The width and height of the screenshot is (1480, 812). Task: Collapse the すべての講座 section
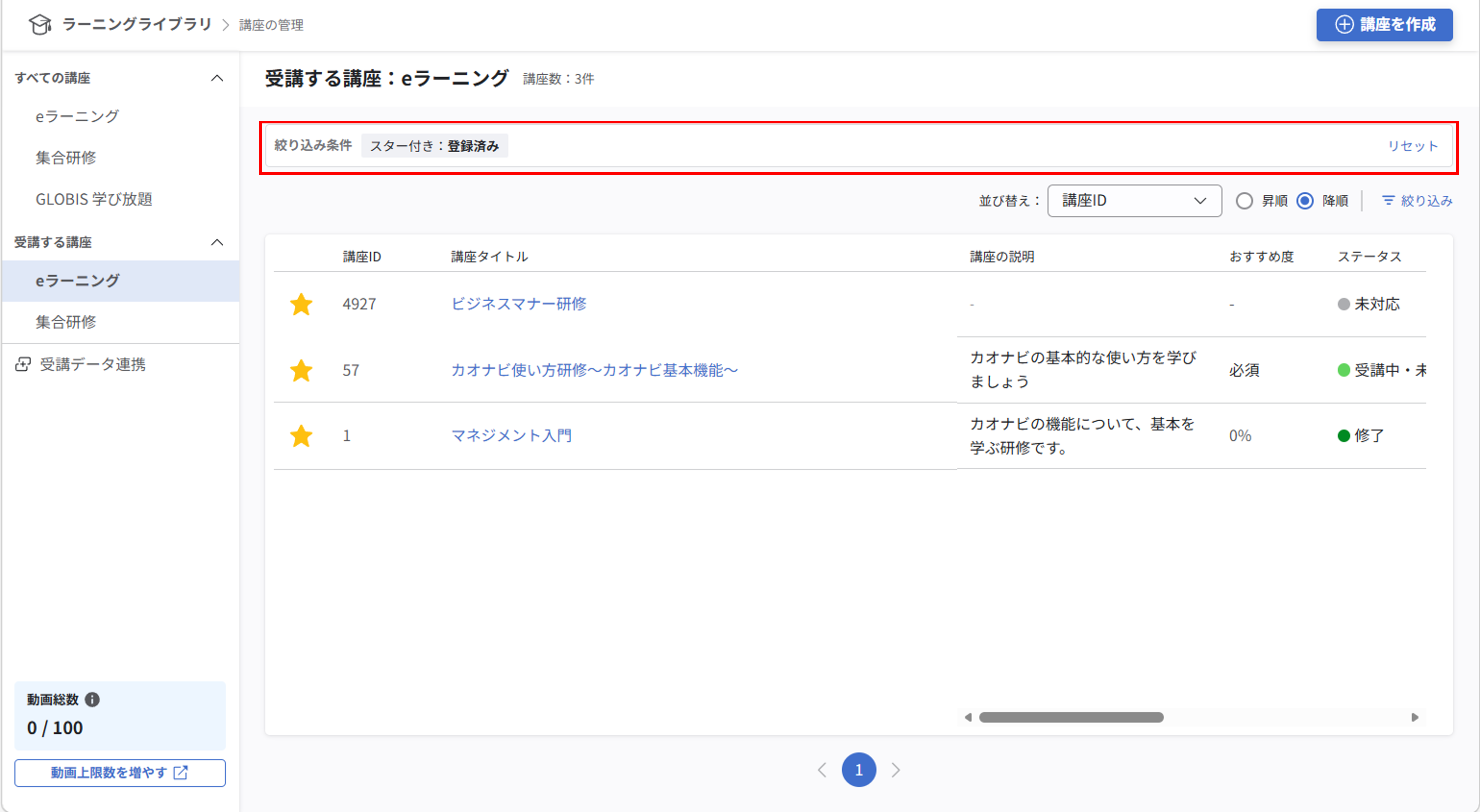pos(217,78)
